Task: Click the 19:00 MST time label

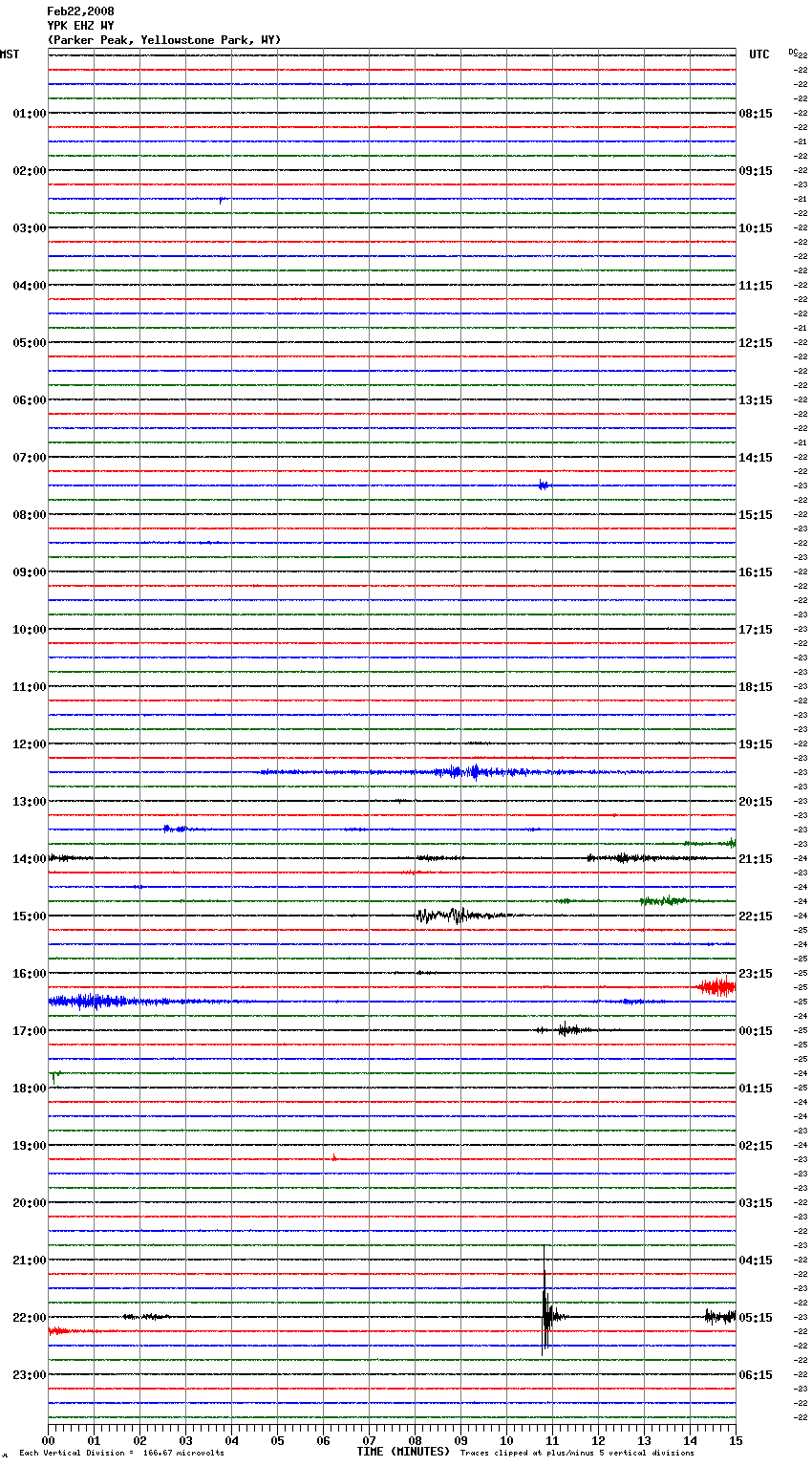Action: [30, 1146]
